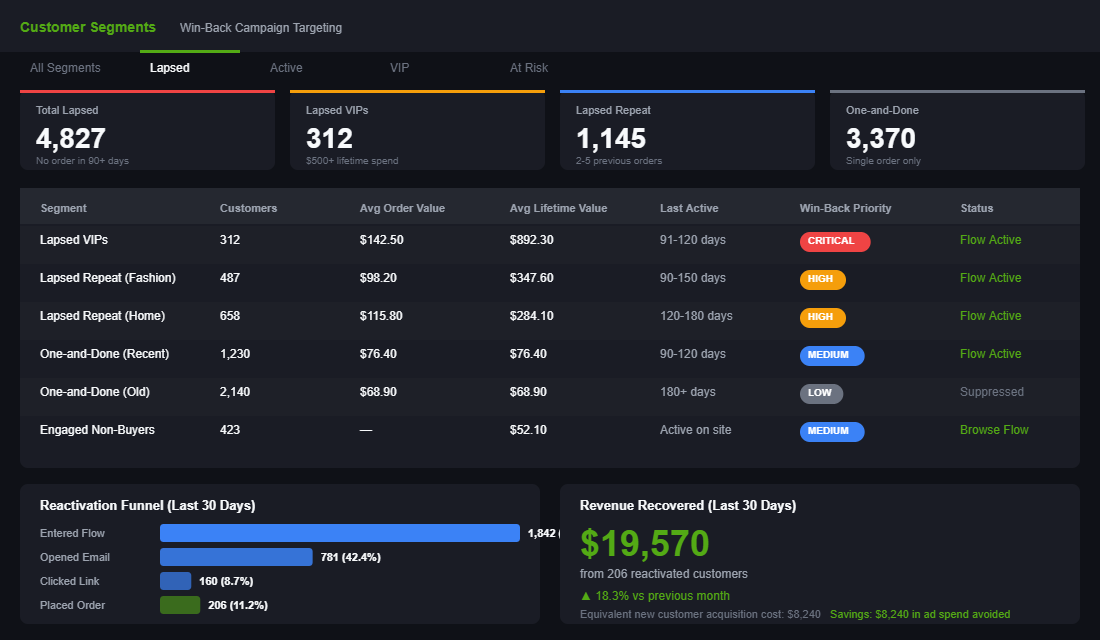Viewport: 1100px width, 640px height.
Task: Open Browse Flow for Engaged Non-Buyers
Action: [x=994, y=430]
